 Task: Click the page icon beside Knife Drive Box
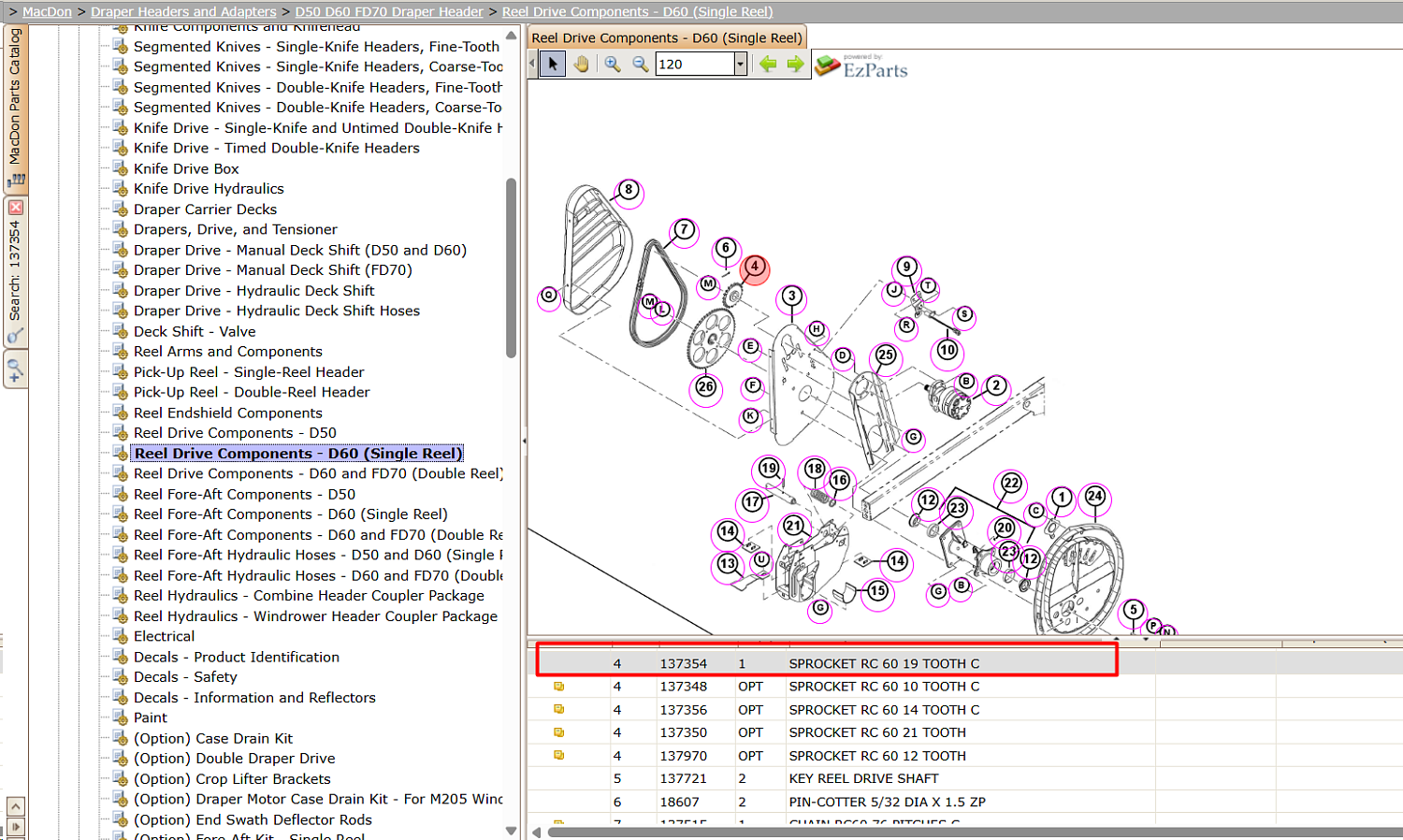pyautogui.click(x=120, y=168)
